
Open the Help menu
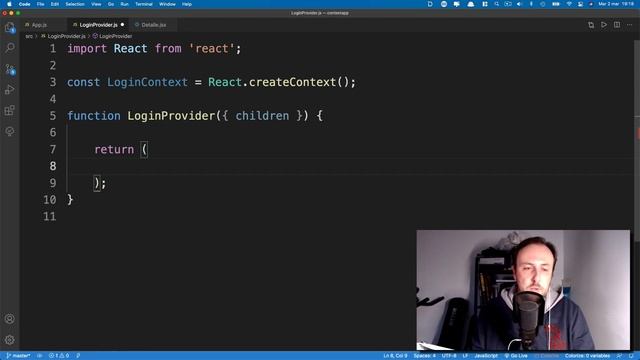[187, 4]
